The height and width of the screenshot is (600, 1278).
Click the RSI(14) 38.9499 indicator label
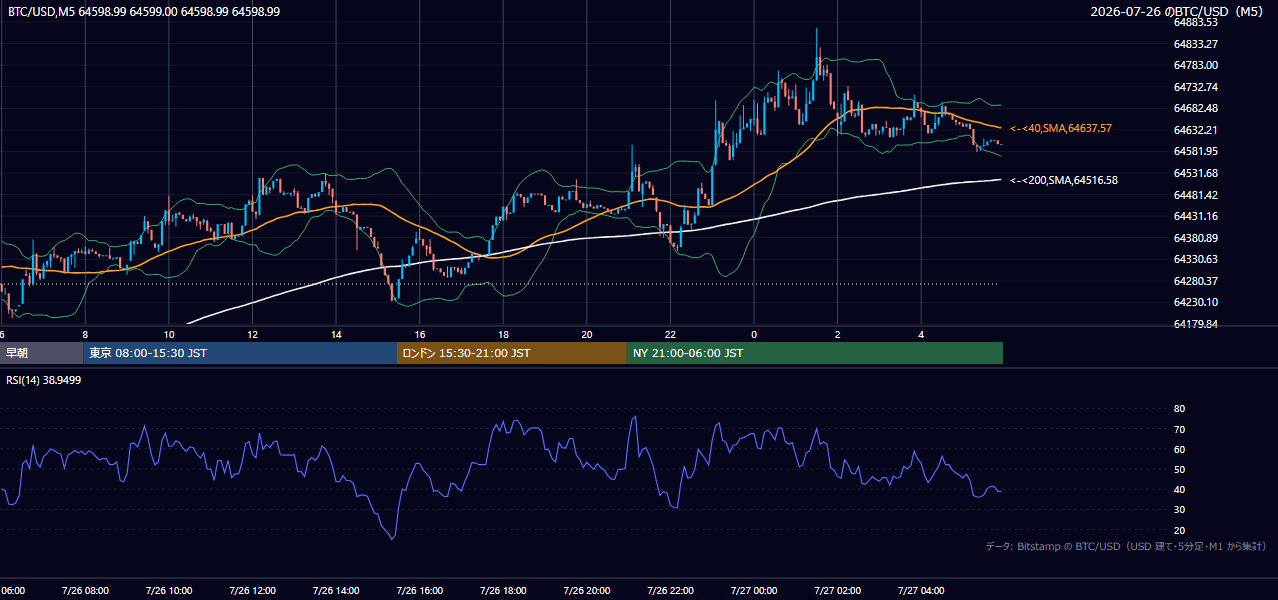coord(43,380)
